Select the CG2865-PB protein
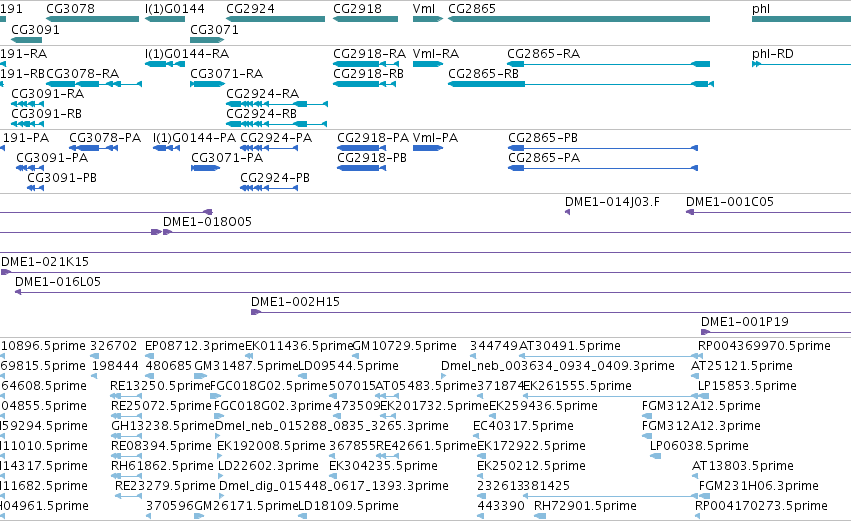Screen dimensions: 851x521 click(x=602, y=148)
